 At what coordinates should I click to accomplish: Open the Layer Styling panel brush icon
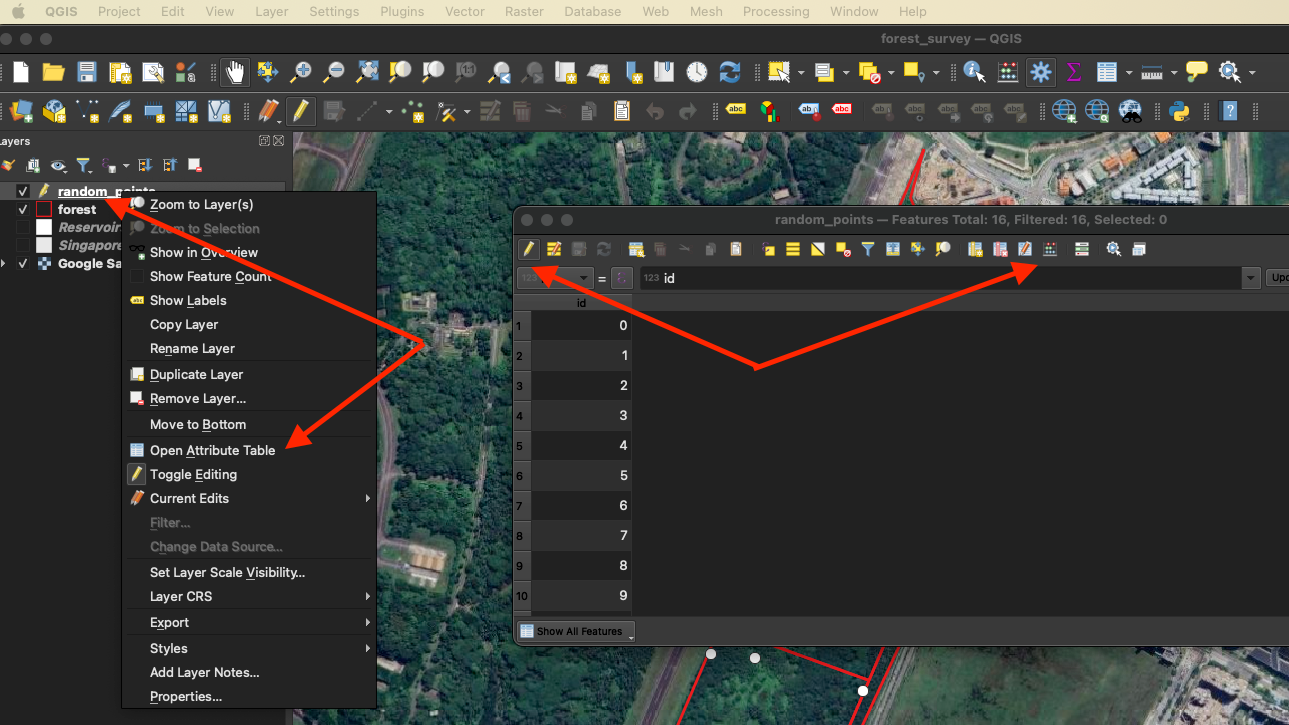tap(9, 165)
